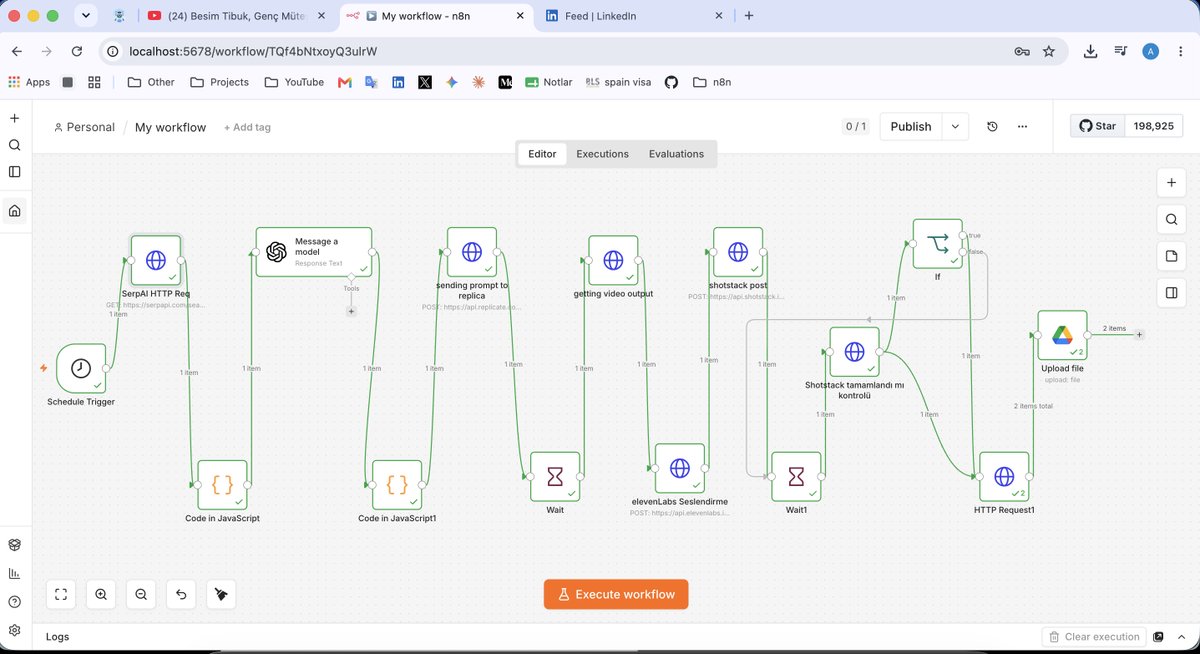1200x654 pixels.
Task: Open the Projects bookmarks folder
Action: point(219,82)
